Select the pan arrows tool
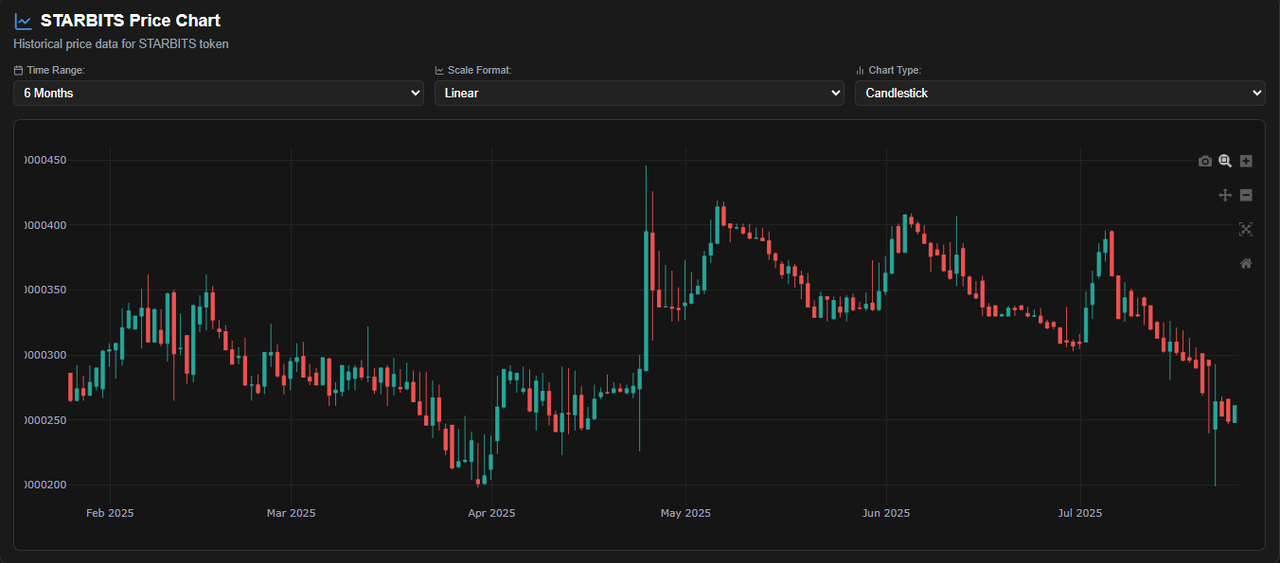Viewport: 1280px width, 563px height. coord(1225,195)
